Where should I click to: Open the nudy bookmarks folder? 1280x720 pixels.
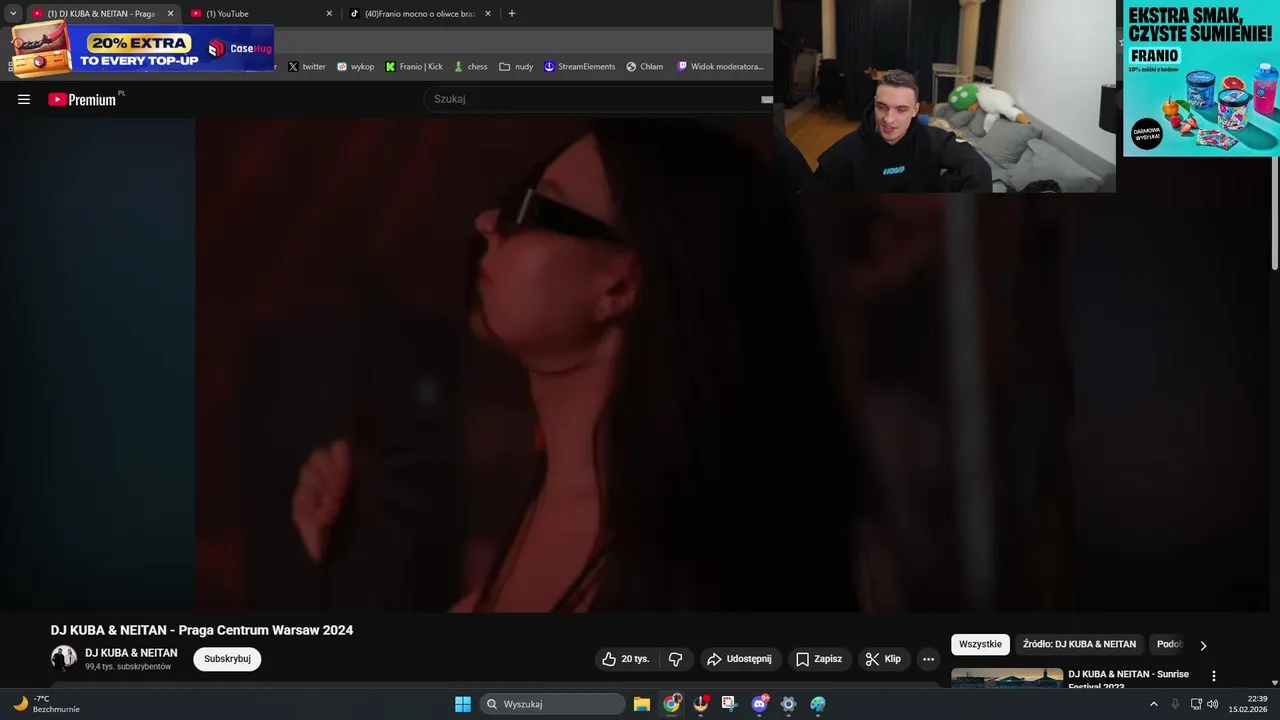pyautogui.click(x=516, y=67)
